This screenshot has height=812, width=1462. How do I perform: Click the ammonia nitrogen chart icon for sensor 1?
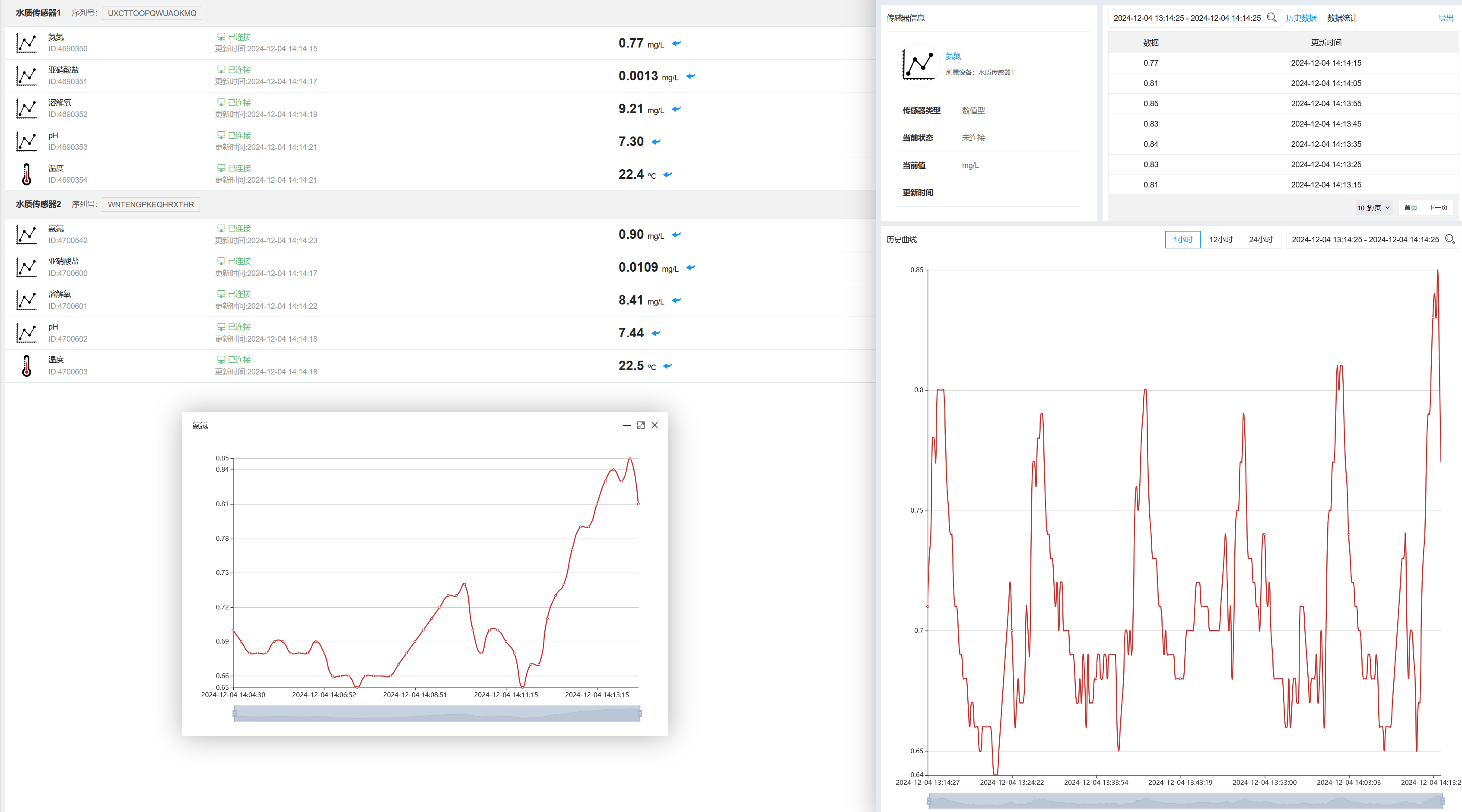[x=26, y=43]
